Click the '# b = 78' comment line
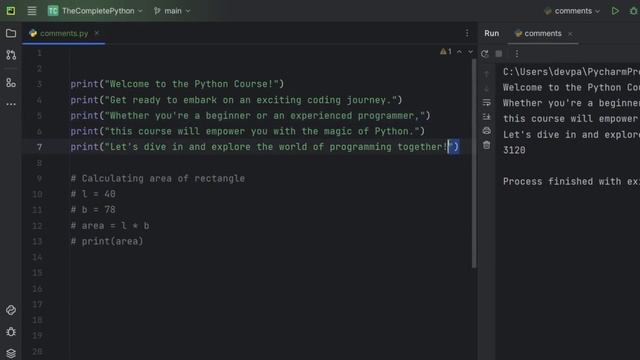640x360 pixels. 93,210
